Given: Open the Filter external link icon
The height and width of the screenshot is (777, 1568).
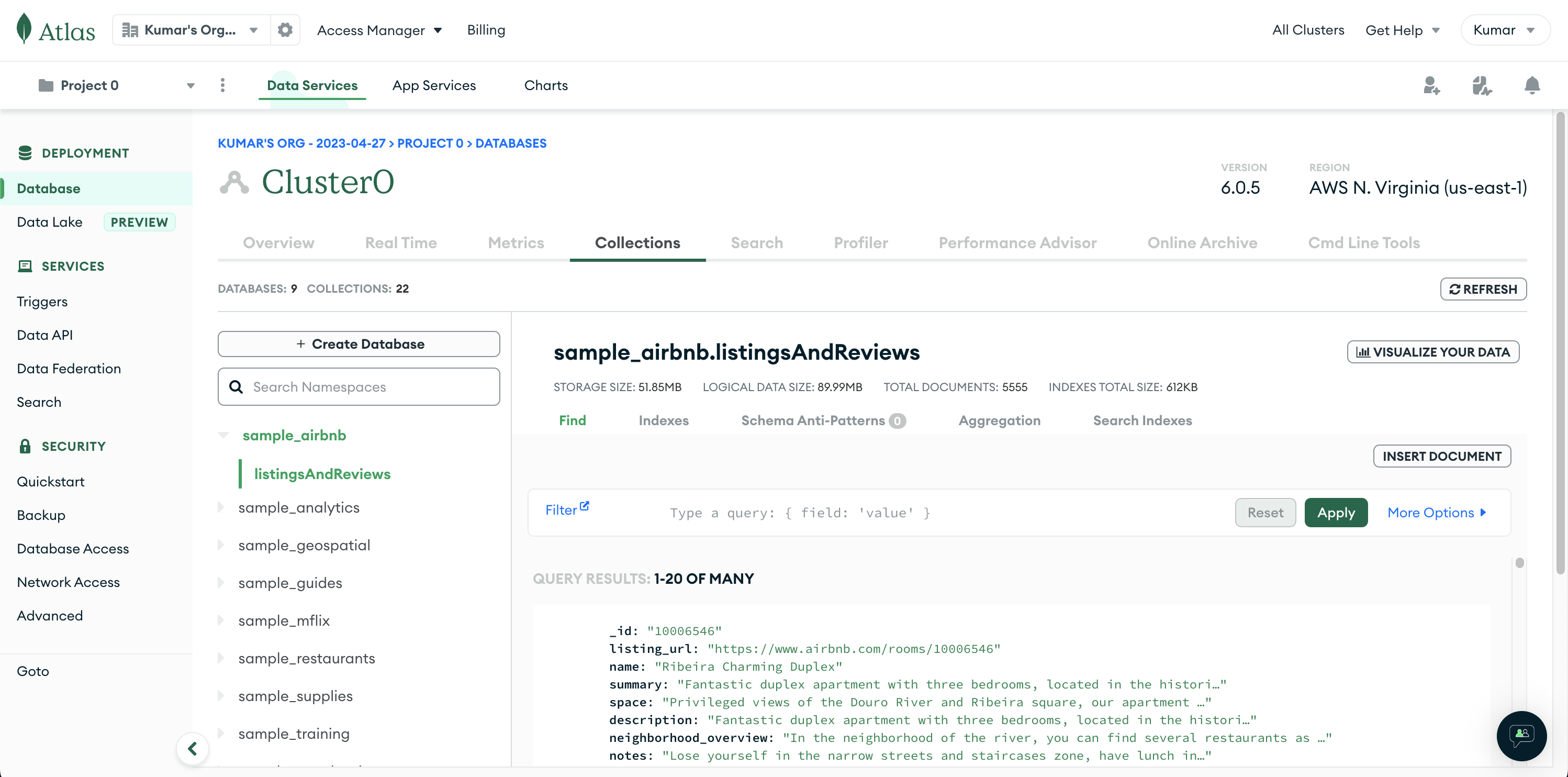Looking at the screenshot, I should [x=585, y=506].
